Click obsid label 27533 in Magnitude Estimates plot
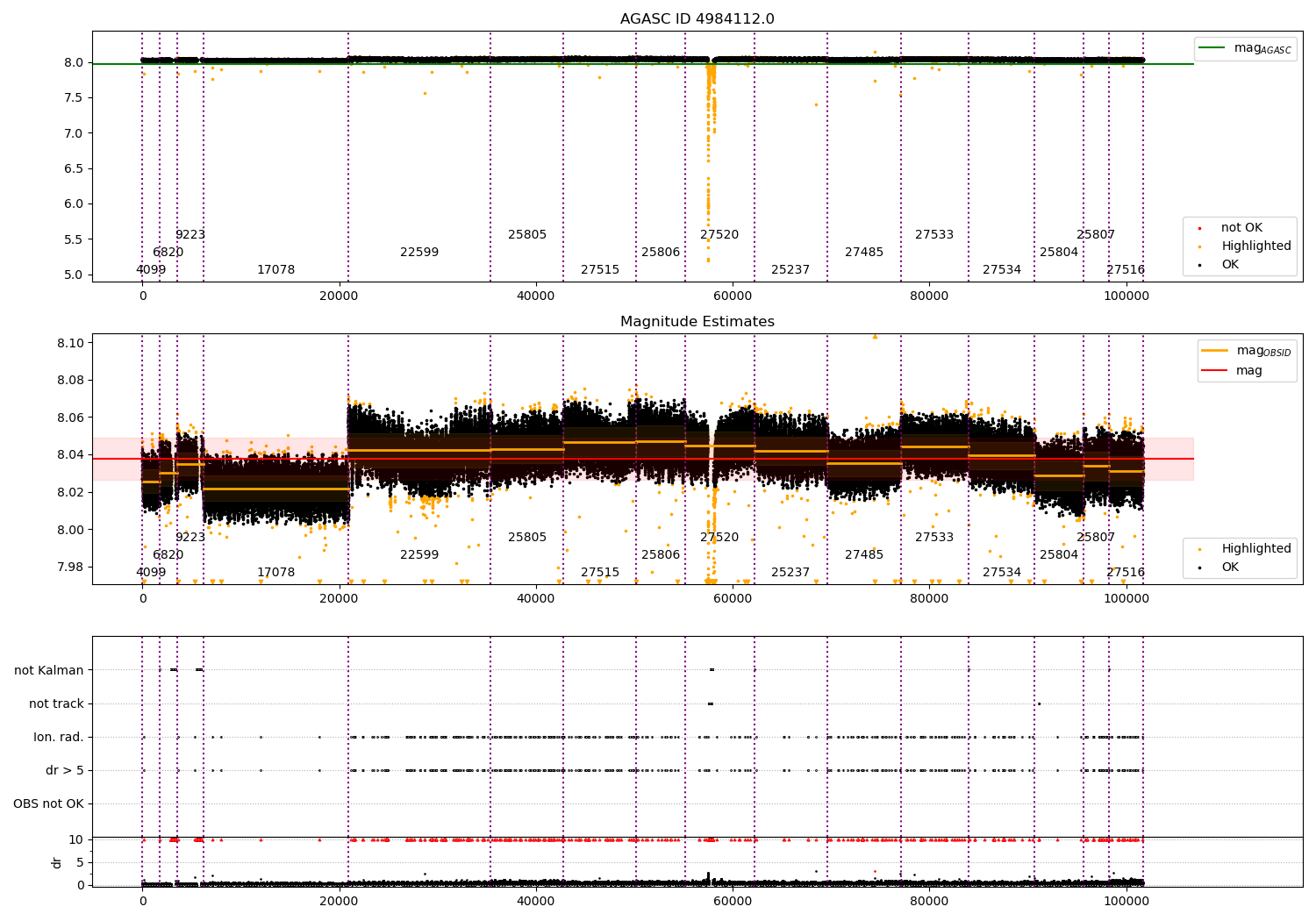 (x=934, y=538)
